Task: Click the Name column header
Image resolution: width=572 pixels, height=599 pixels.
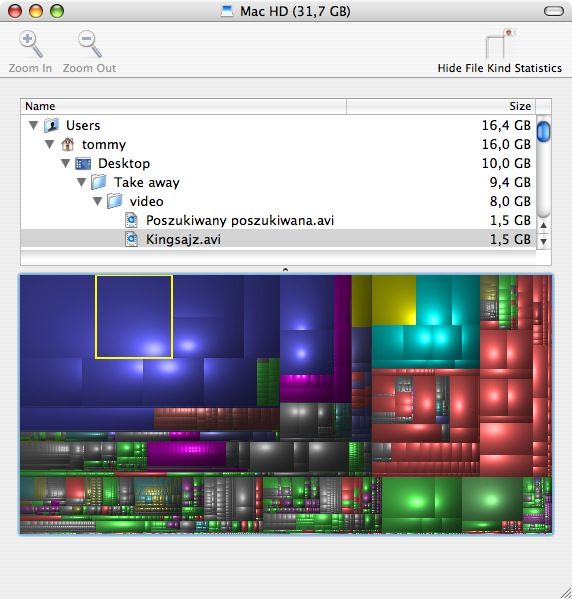Action: pyautogui.click(x=183, y=106)
